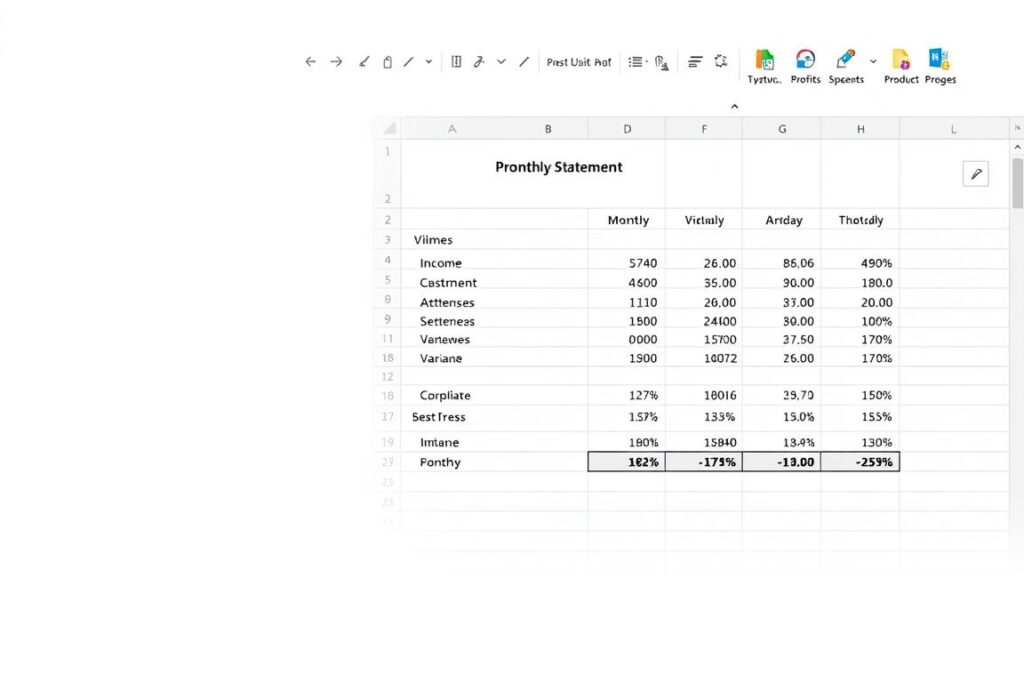Click the Proges app icon
Image resolution: width=1024 pixels, height=683 pixels.
[941, 60]
